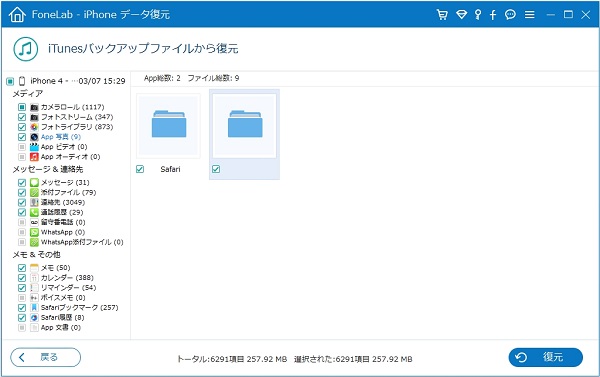Click the Safari履歴 icon
Image resolution: width=600 pixels, height=377 pixels.
34,318
